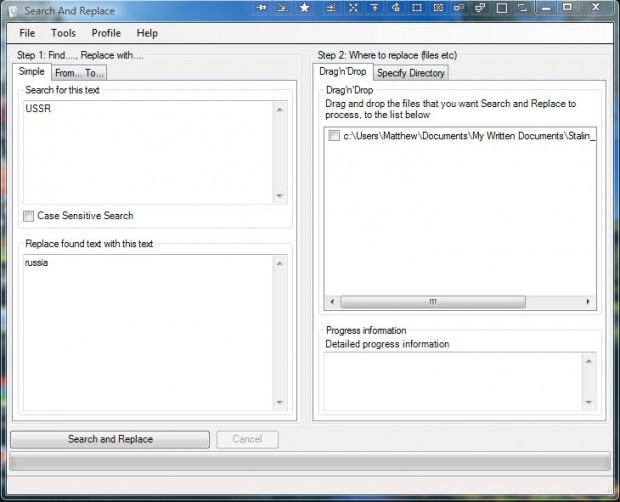Click the file list scroll-right arrow

click(x=588, y=302)
